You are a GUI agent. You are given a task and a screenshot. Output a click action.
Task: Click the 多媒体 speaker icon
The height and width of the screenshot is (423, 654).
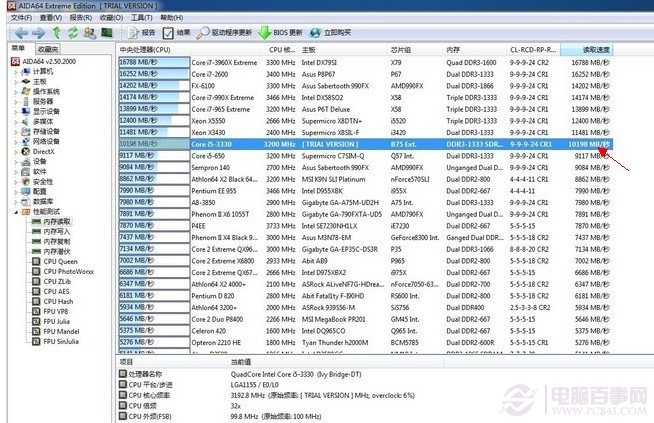point(26,121)
